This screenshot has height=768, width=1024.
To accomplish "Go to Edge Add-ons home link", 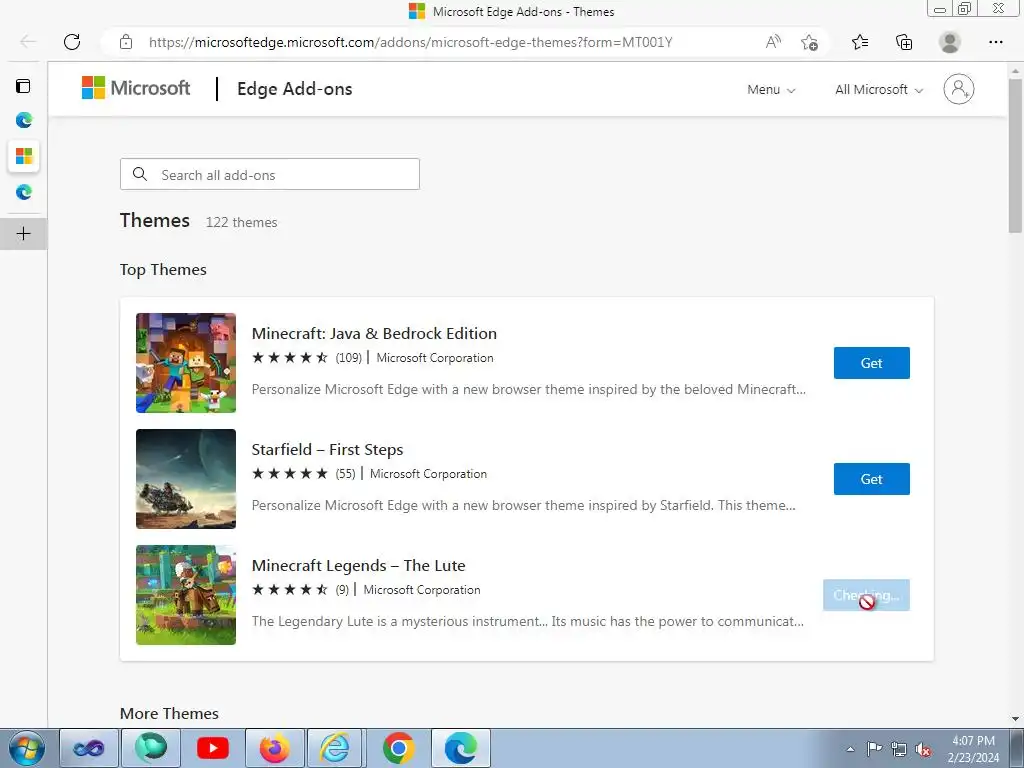I will pos(295,89).
